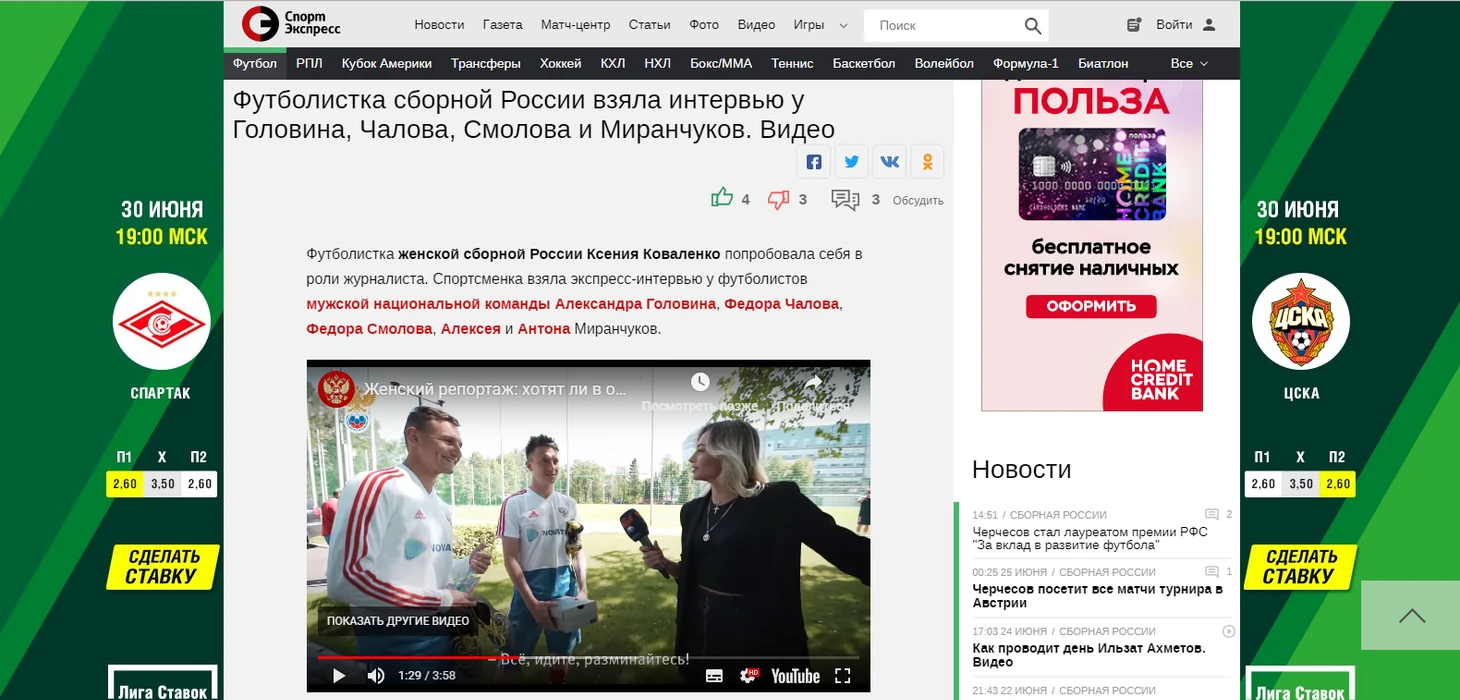Viewport: 1460px width, 700px height.
Task: Open comment icon for Черчесов посетит news
Action: point(1212,572)
